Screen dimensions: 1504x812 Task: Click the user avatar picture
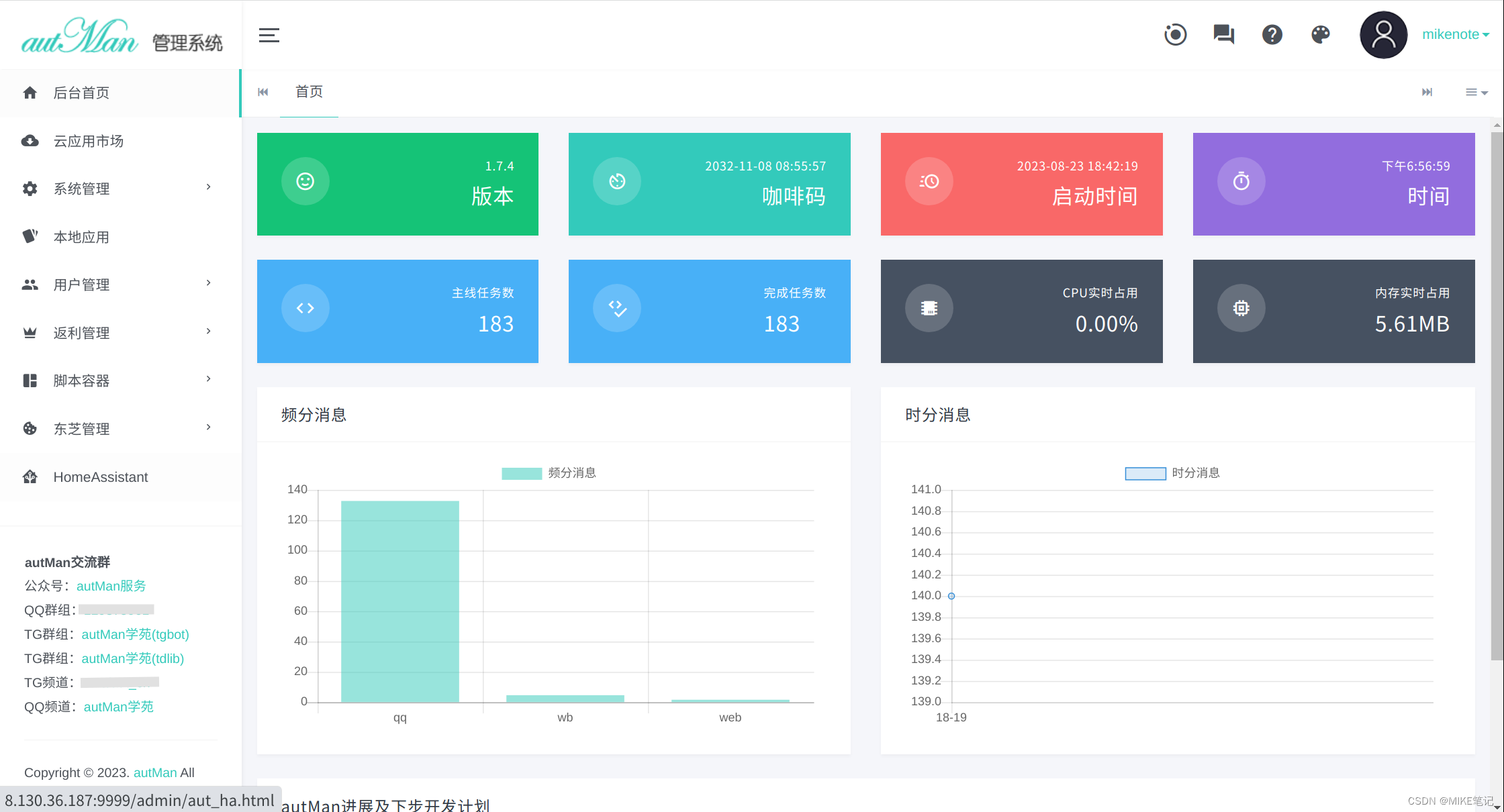click(x=1383, y=34)
